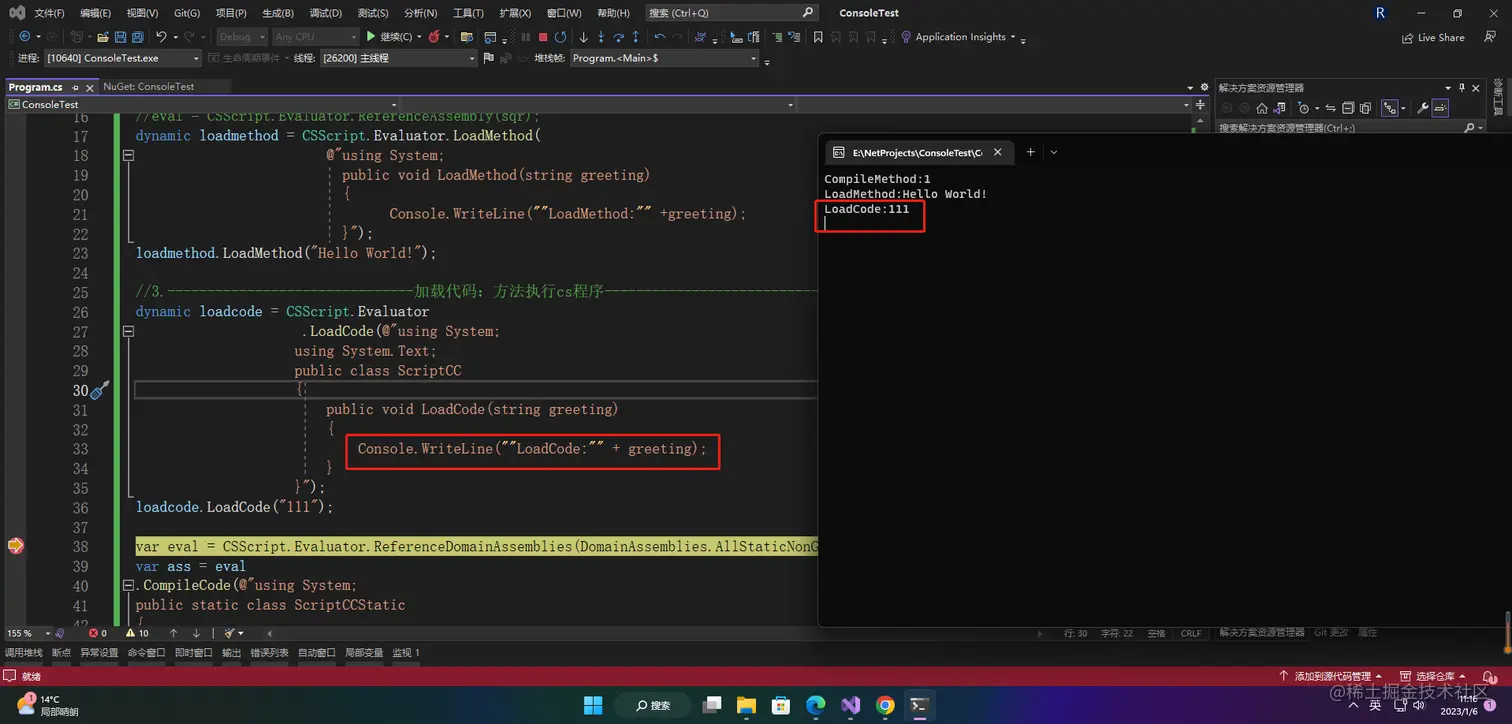Image resolution: width=1512 pixels, height=724 pixels.
Task: Open the Terminal icon in the taskbar
Action: [920, 704]
